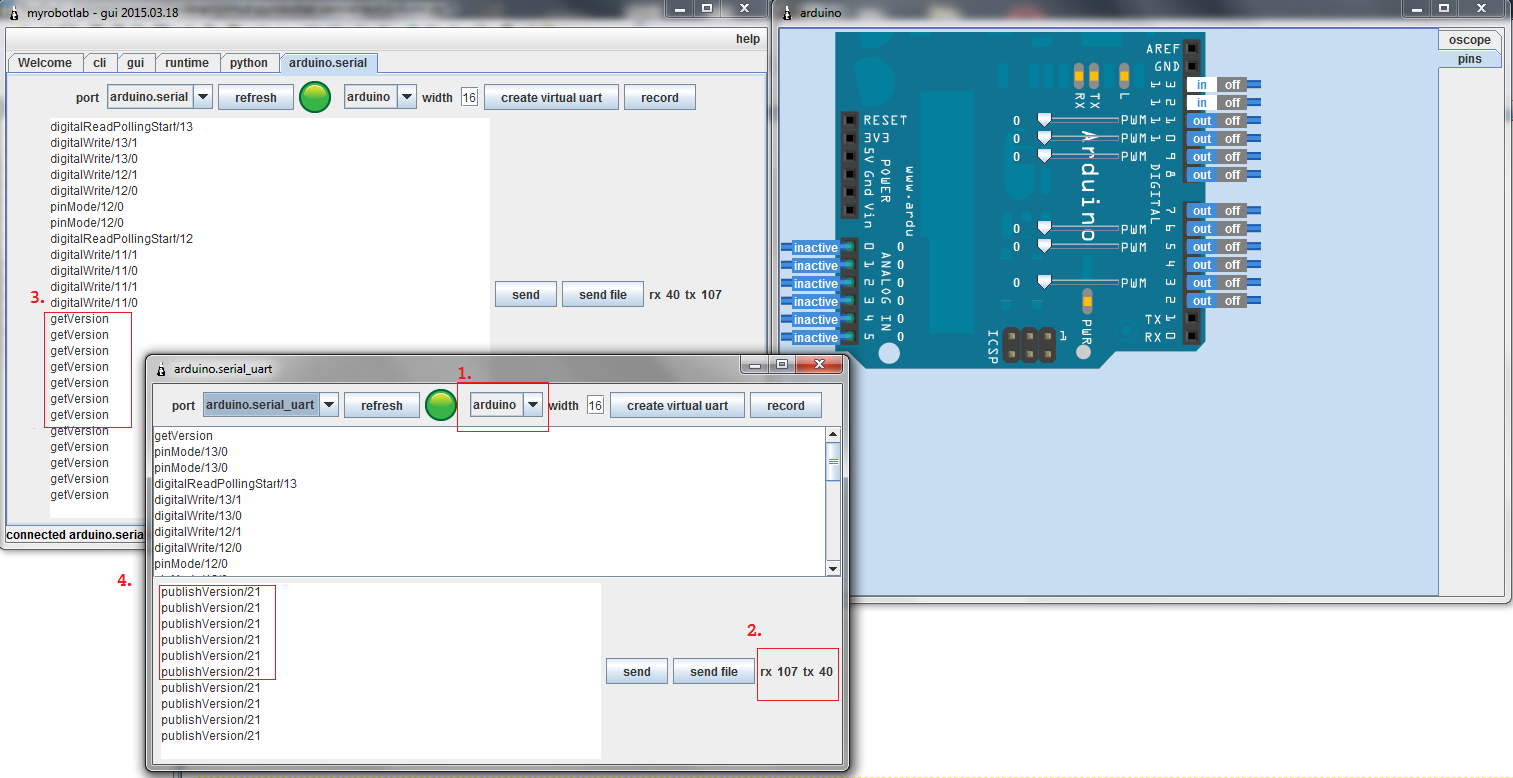Image resolution: width=1513 pixels, height=778 pixels.
Task: Toggle digital pin 12 mode 'in' button
Action: (x=1201, y=103)
